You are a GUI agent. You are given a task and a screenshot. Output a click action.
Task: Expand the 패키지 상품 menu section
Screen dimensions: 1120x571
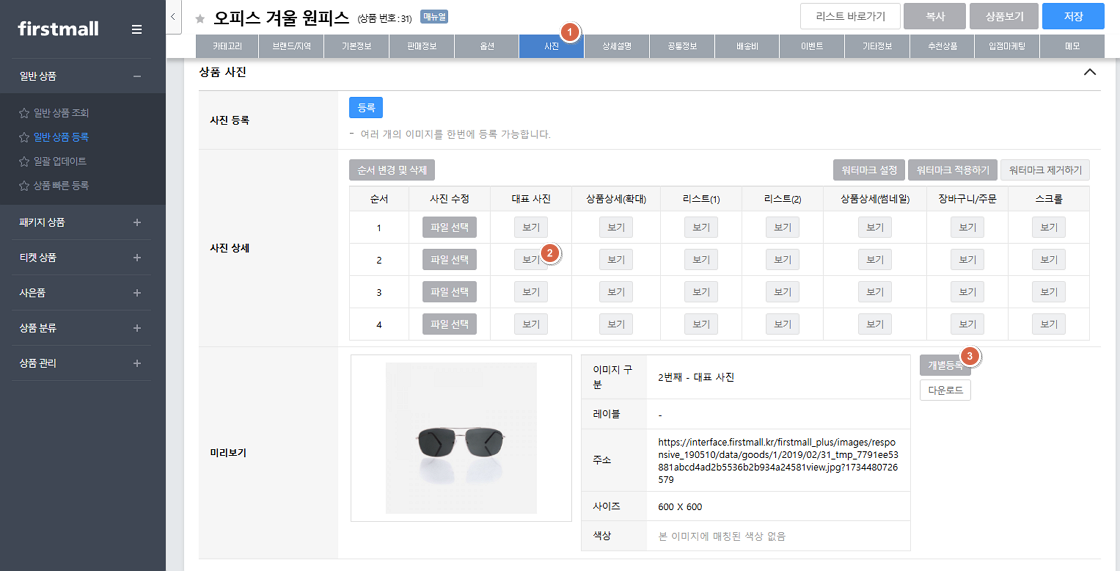[x=137, y=222]
